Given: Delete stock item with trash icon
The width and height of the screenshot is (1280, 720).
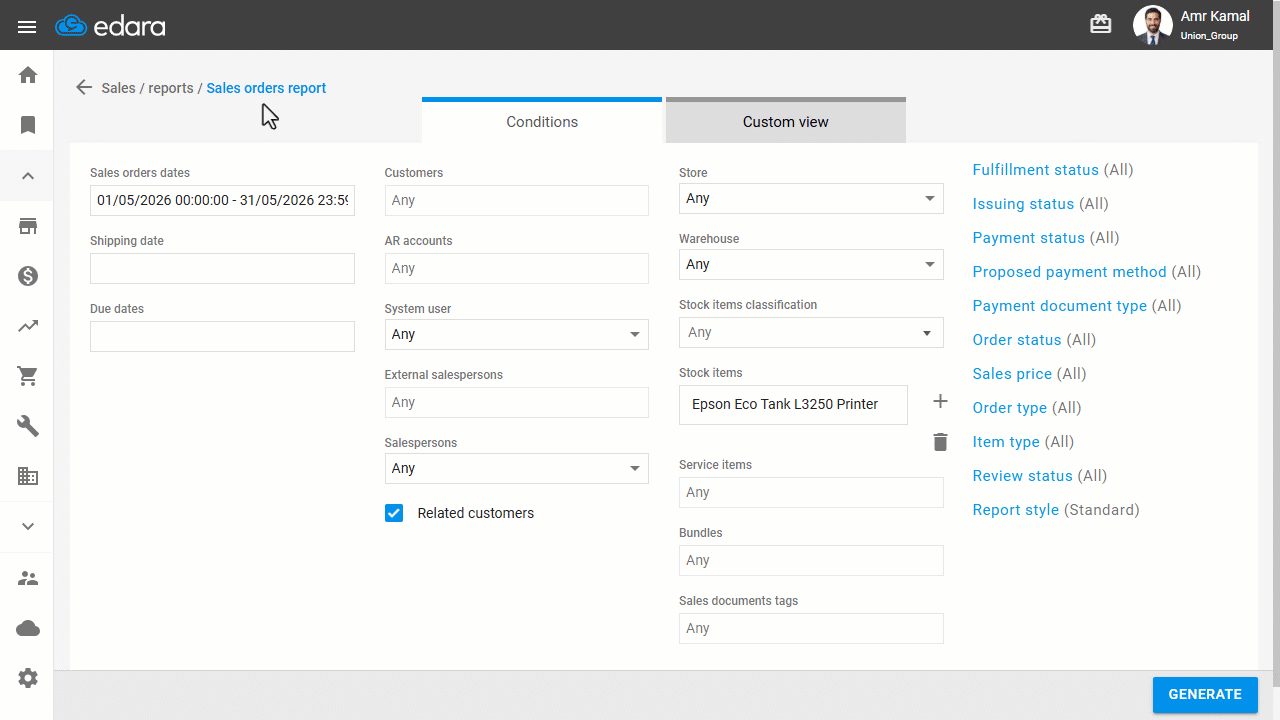Looking at the screenshot, I should [940, 442].
